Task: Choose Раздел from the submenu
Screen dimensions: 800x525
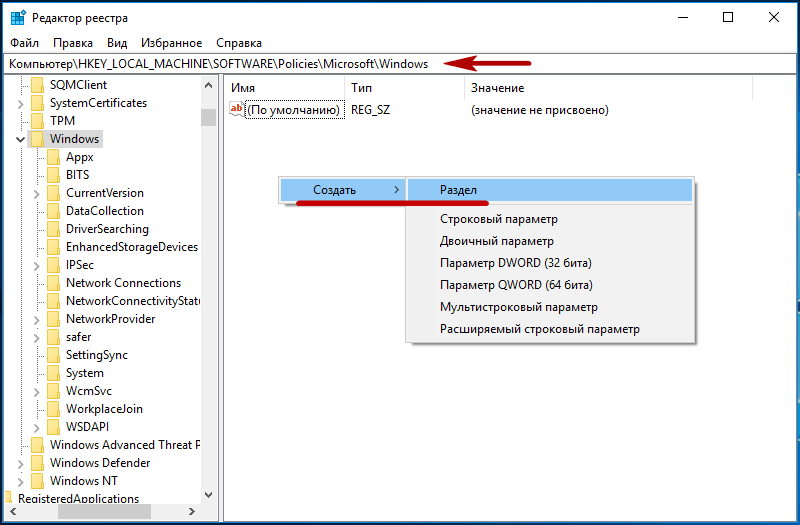Action: click(x=550, y=190)
